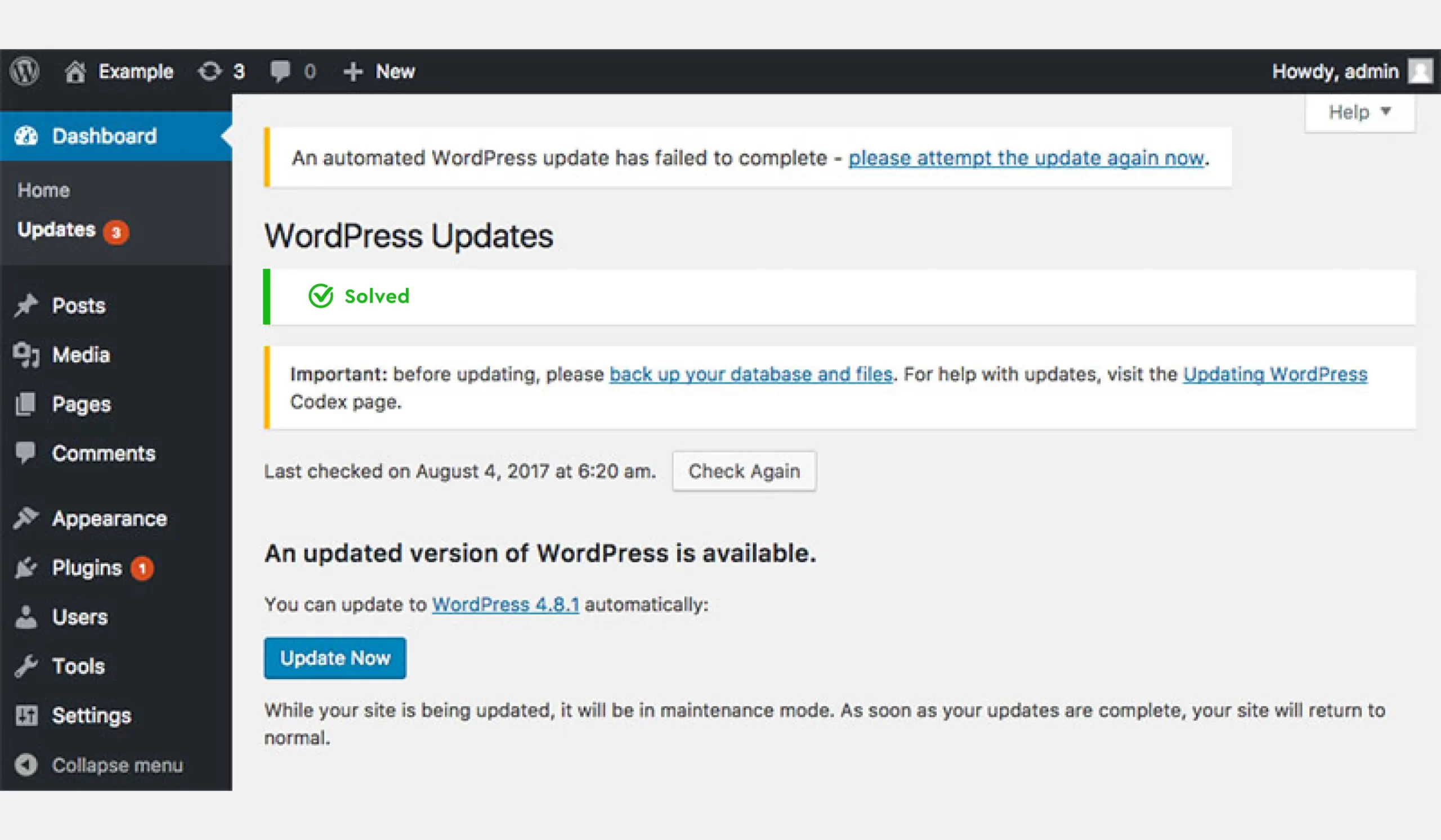Select the Posts pushpin icon
The width and height of the screenshot is (1441, 840).
[x=25, y=304]
